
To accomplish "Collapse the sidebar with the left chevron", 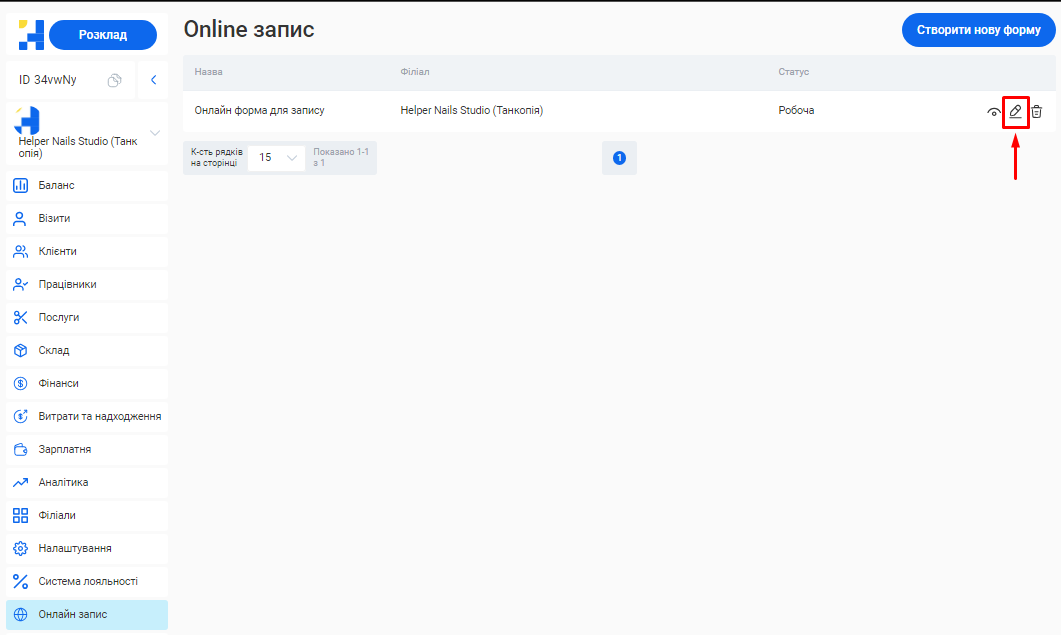I will coord(153,80).
